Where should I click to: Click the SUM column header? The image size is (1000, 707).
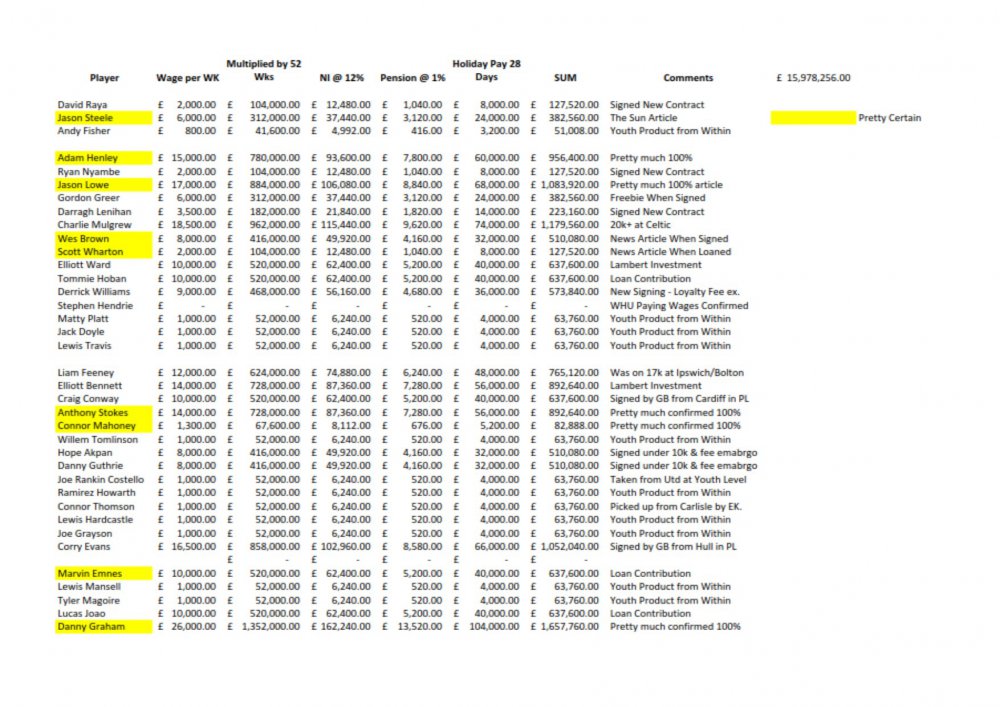564,78
